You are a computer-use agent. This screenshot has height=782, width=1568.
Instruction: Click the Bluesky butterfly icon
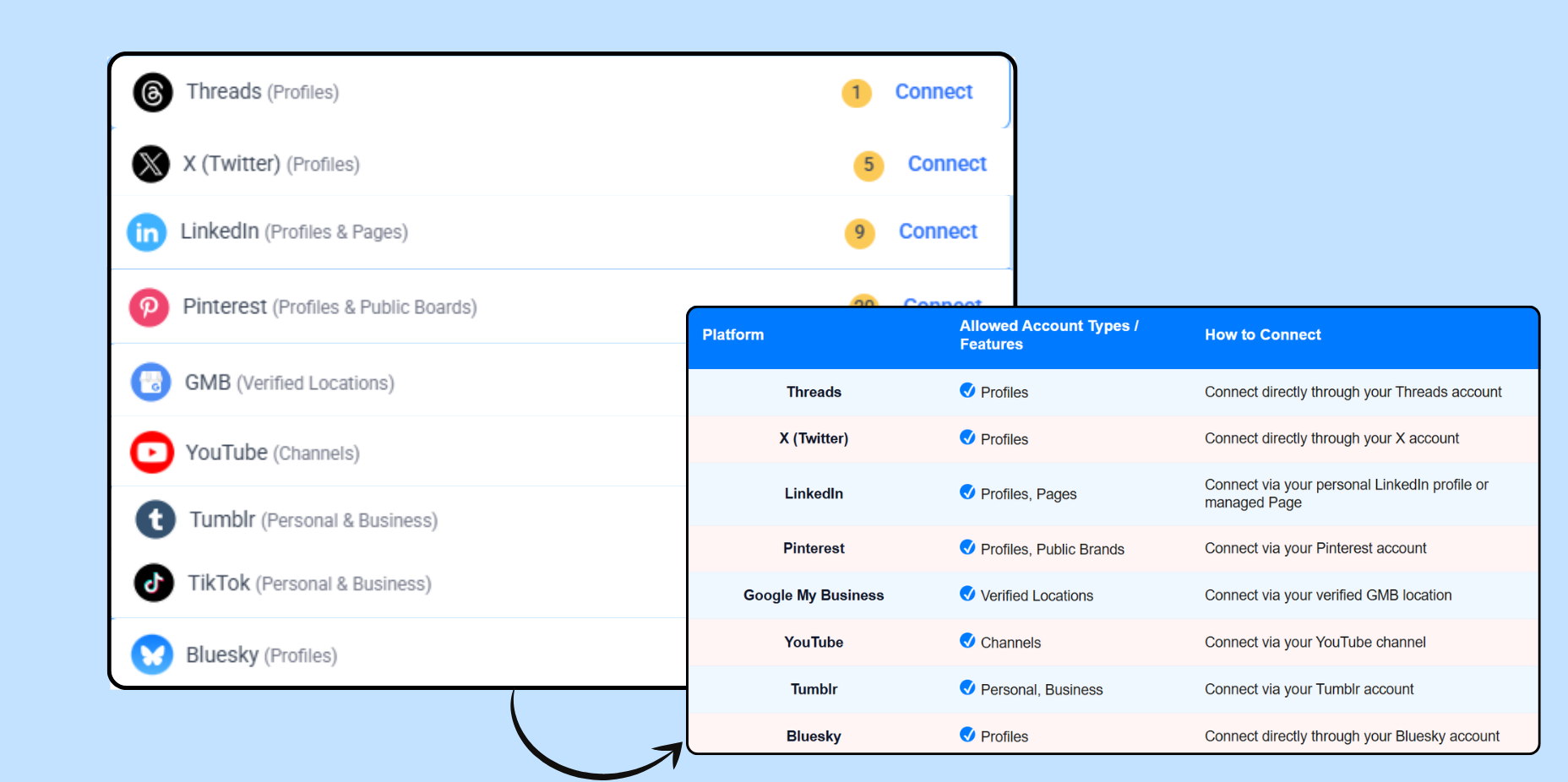152,654
